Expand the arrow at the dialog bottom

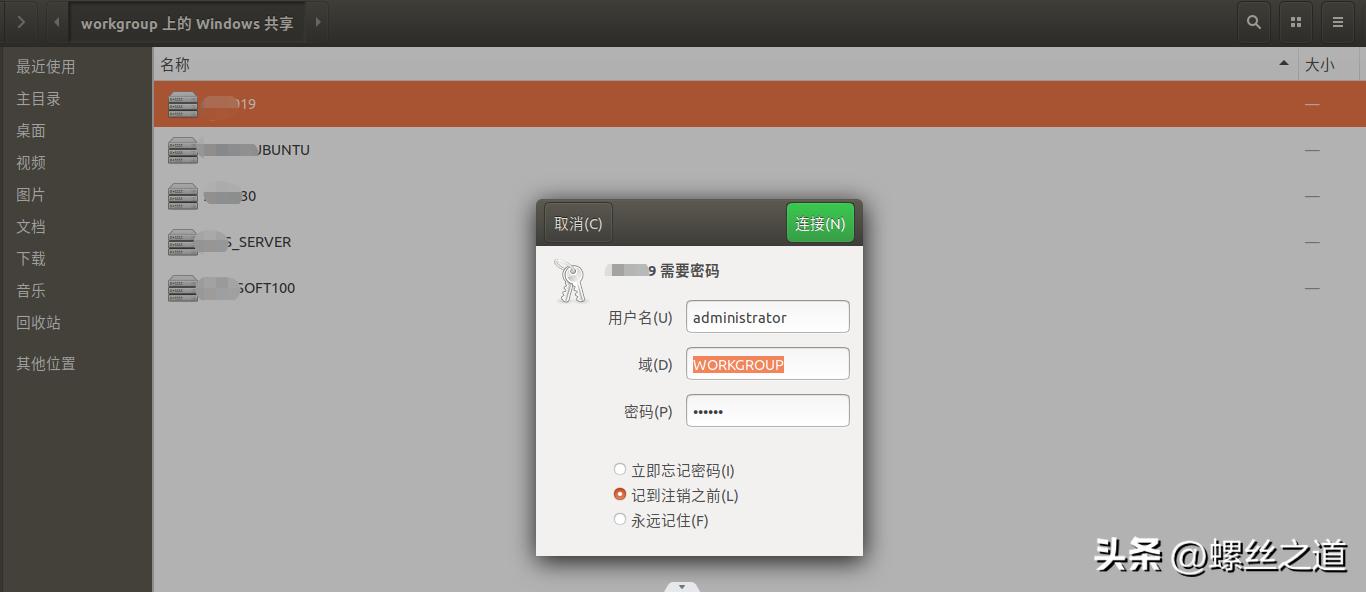[682, 587]
